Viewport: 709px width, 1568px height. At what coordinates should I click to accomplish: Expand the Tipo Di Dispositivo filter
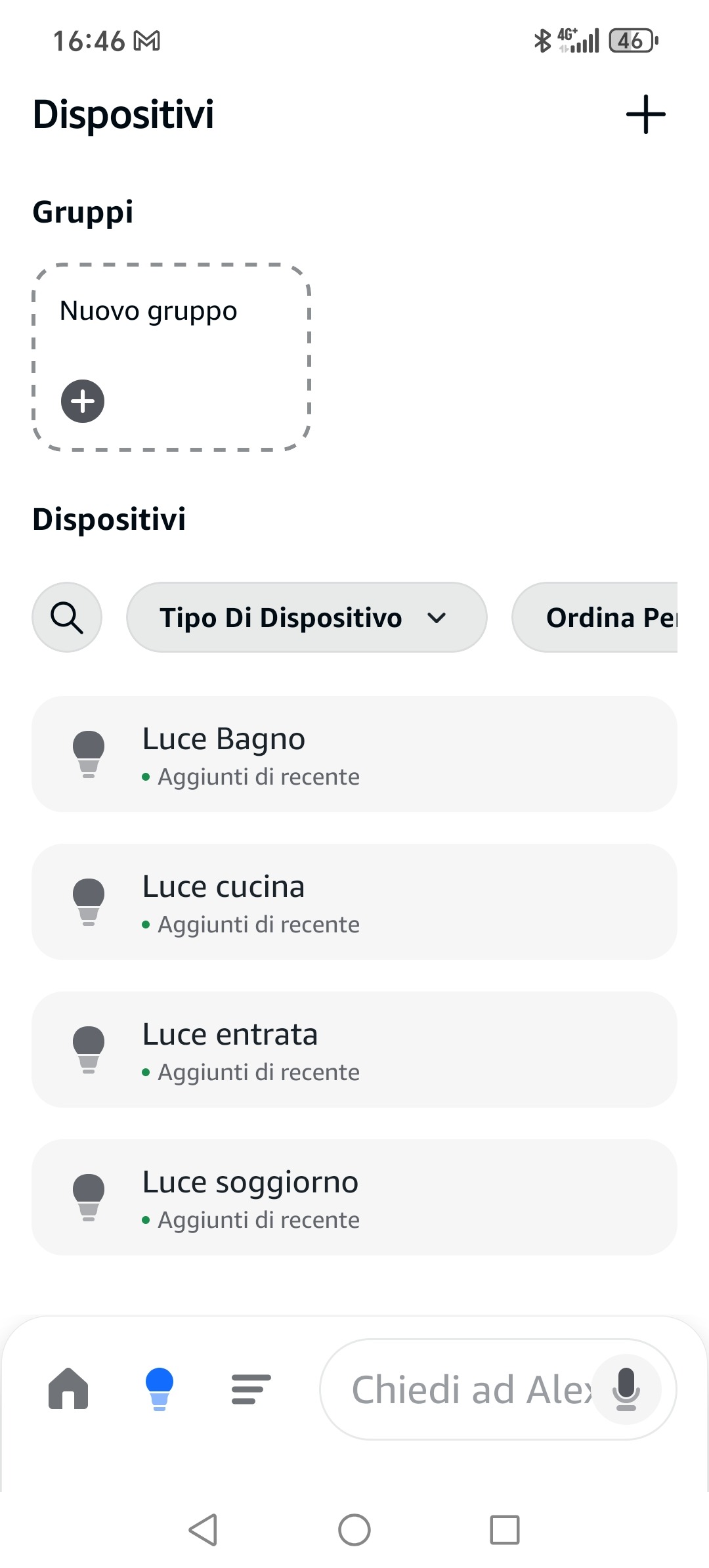[x=307, y=617]
